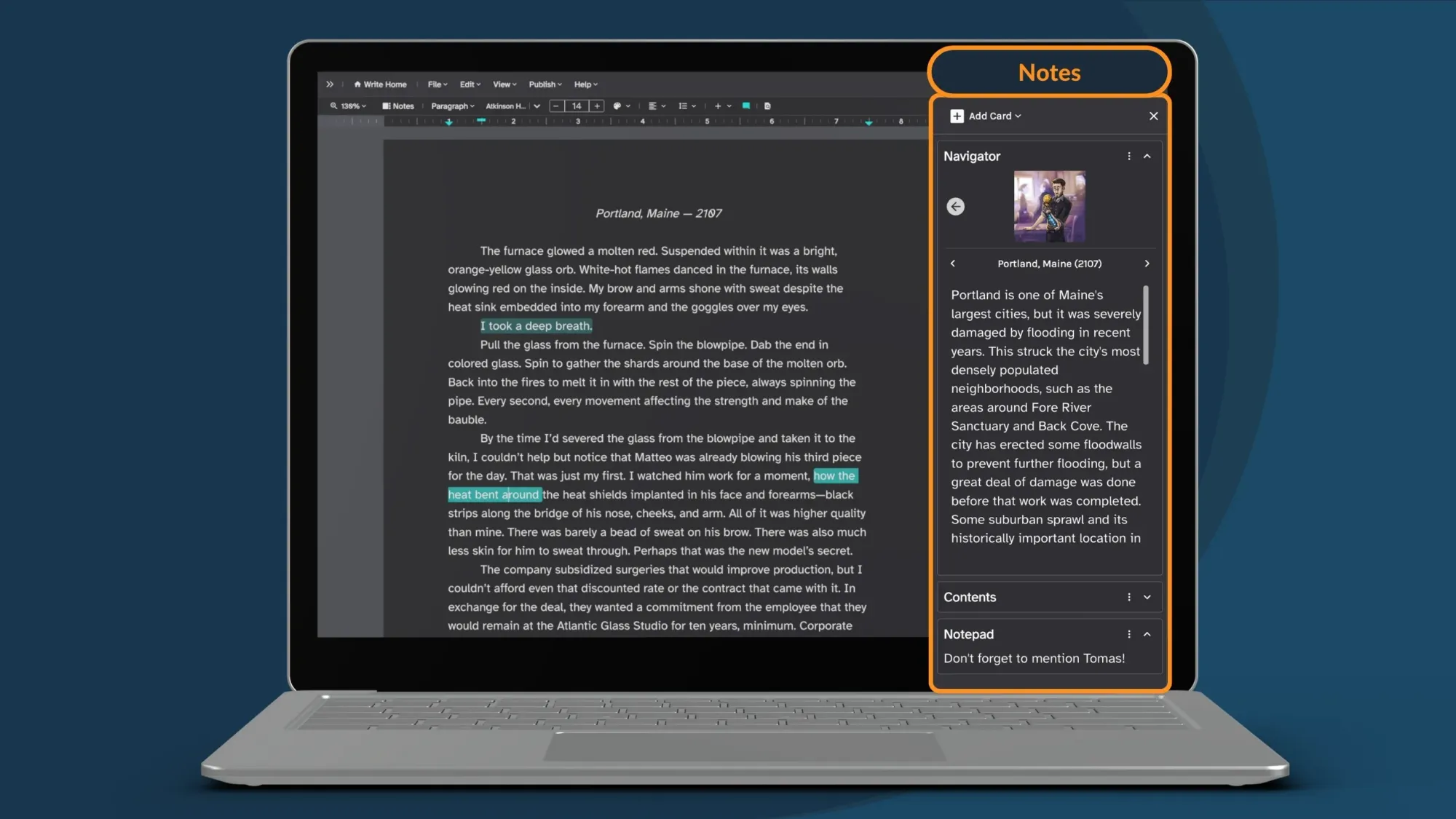
Task: Open the Atkinson font family dropdown
Action: coord(510,106)
